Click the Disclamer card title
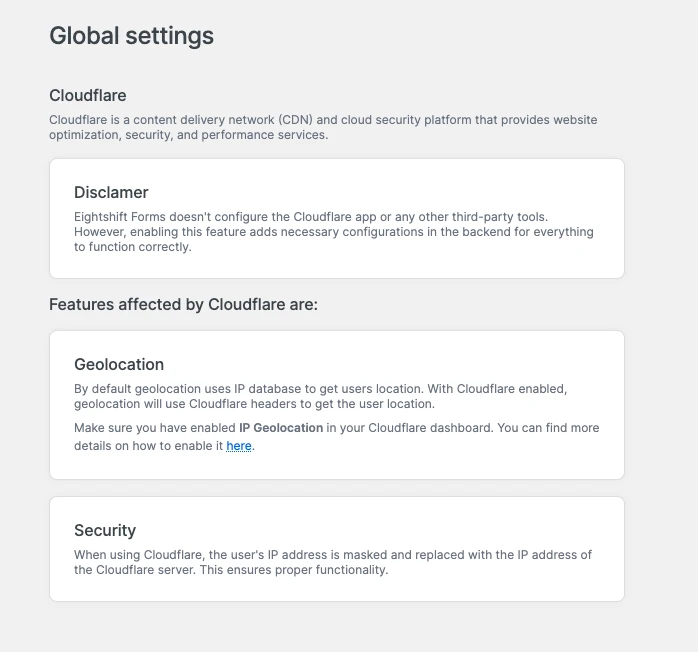Screen dimensions: 698x652 click(x=111, y=192)
